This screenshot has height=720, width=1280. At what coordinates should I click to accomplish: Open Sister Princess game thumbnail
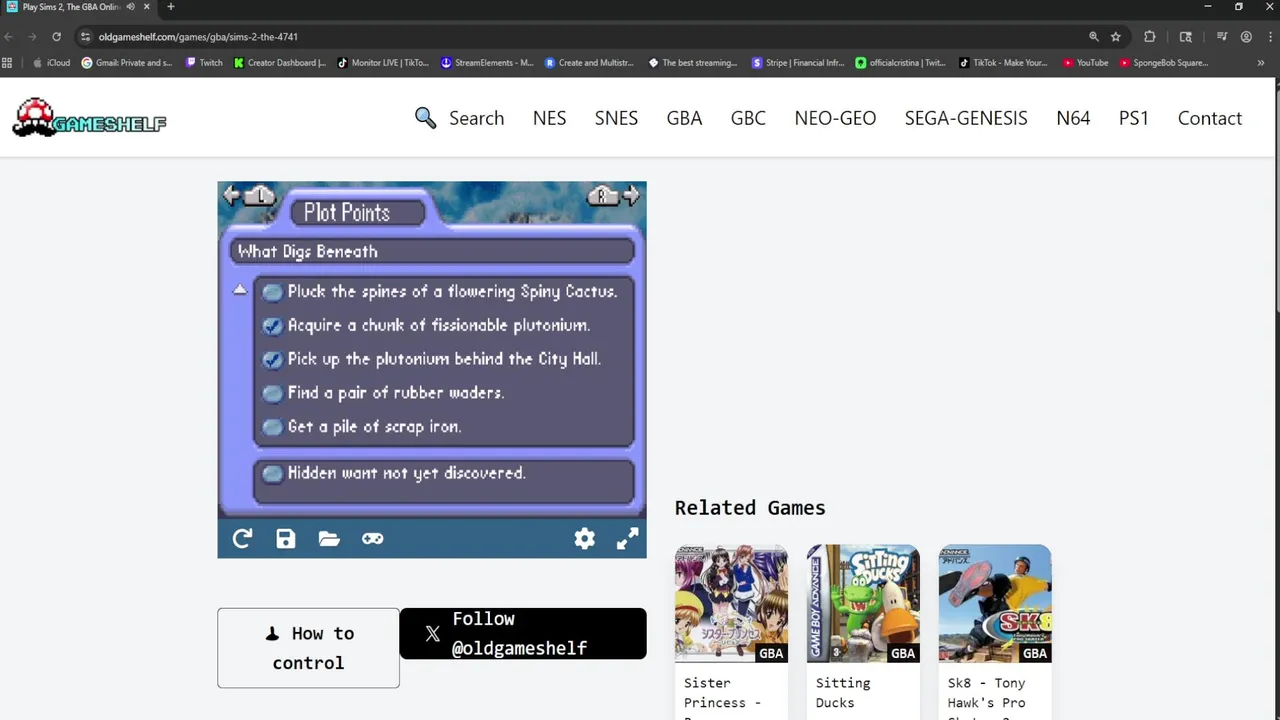(x=731, y=603)
